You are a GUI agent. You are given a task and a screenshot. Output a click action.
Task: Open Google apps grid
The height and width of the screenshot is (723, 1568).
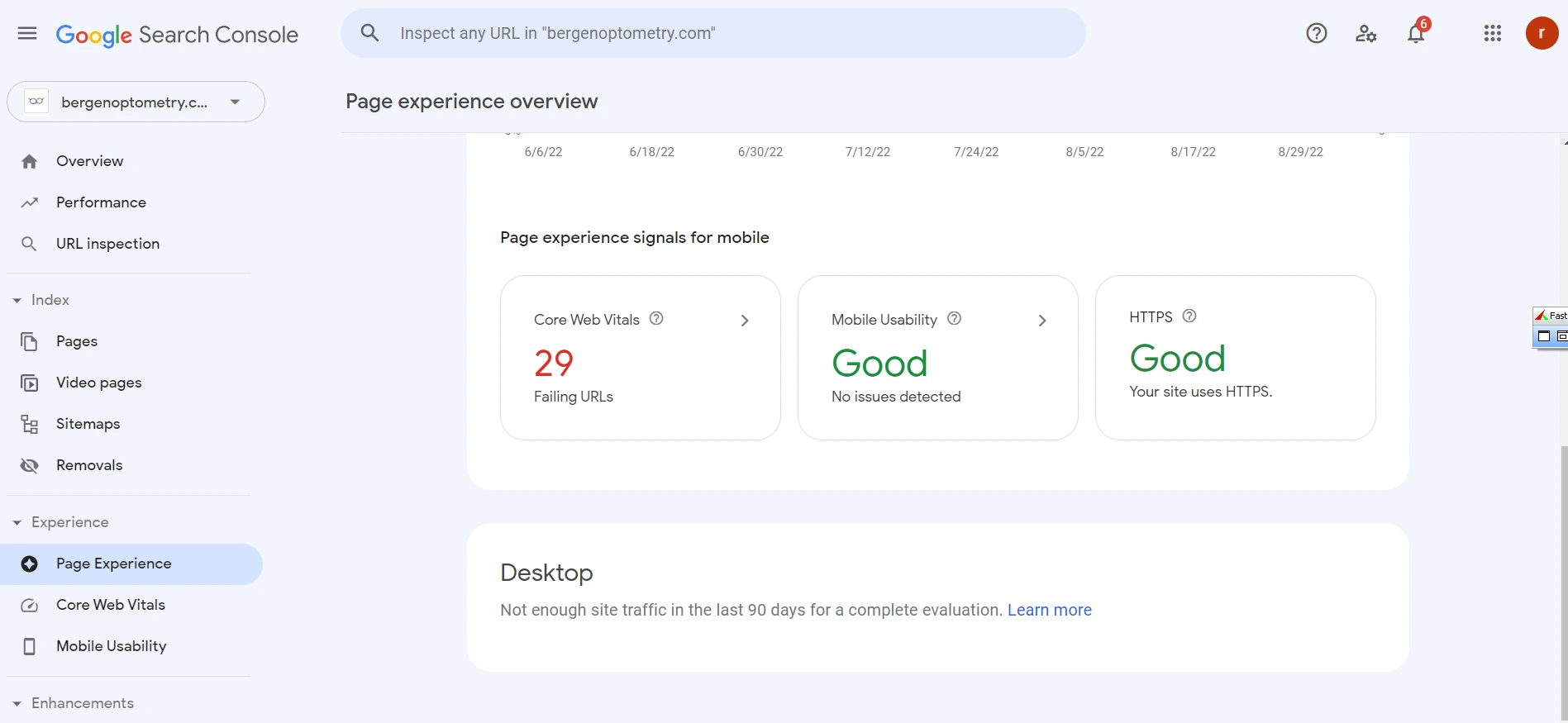(1493, 33)
